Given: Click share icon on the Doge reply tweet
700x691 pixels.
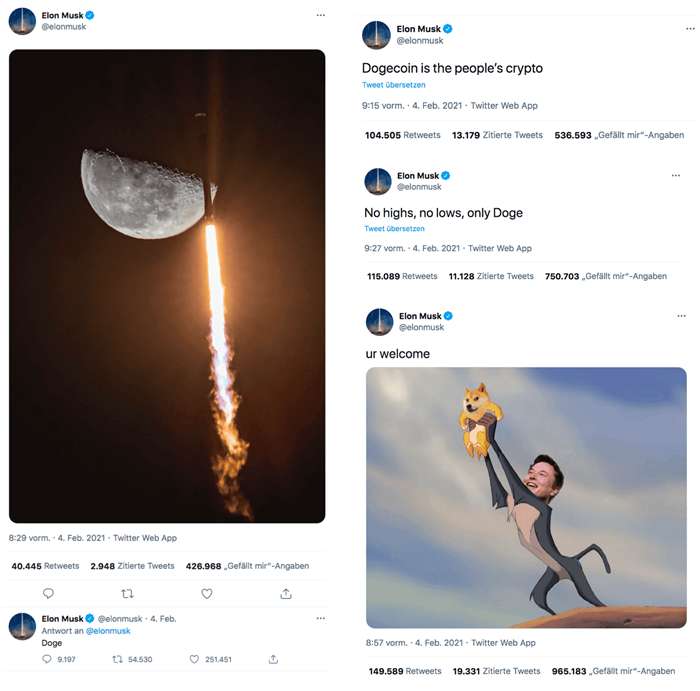Looking at the screenshot, I should tap(273, 659).
